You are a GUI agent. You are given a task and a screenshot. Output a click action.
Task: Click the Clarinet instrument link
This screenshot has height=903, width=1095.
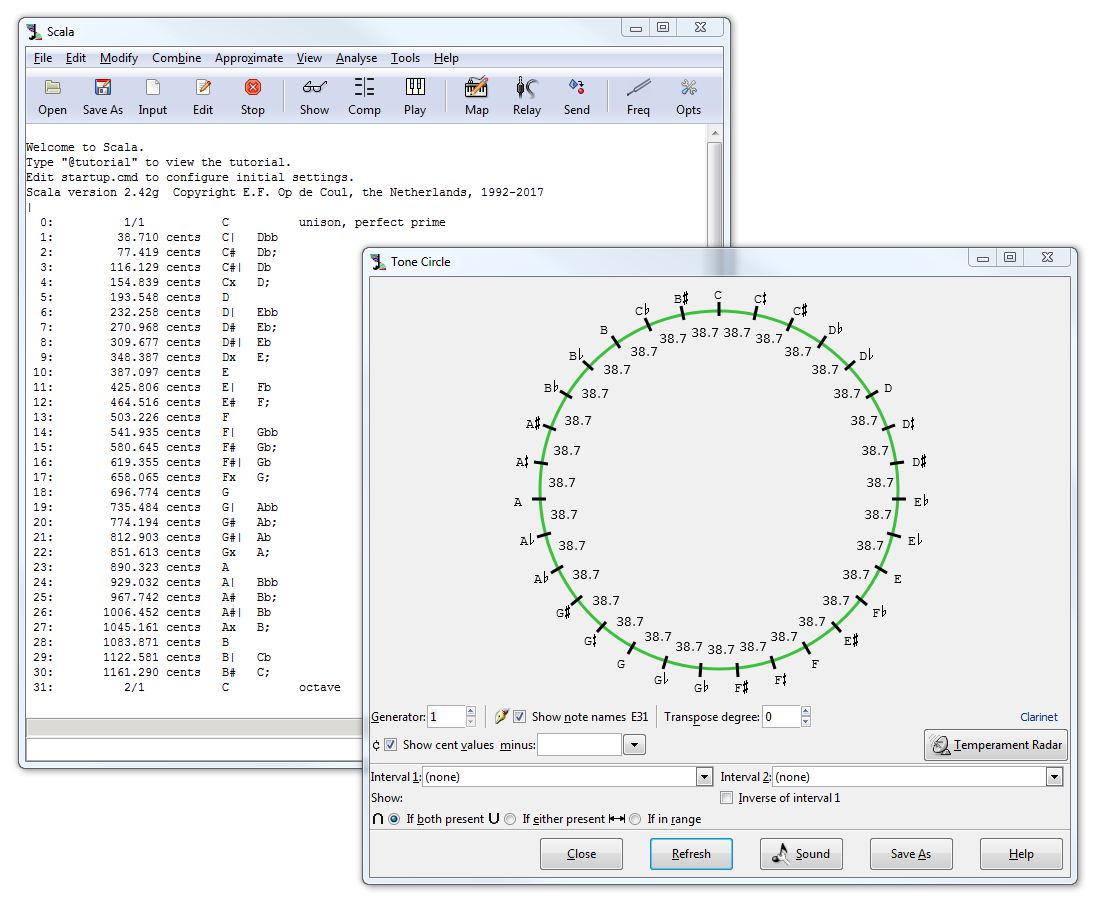(x=1038, y=717)
